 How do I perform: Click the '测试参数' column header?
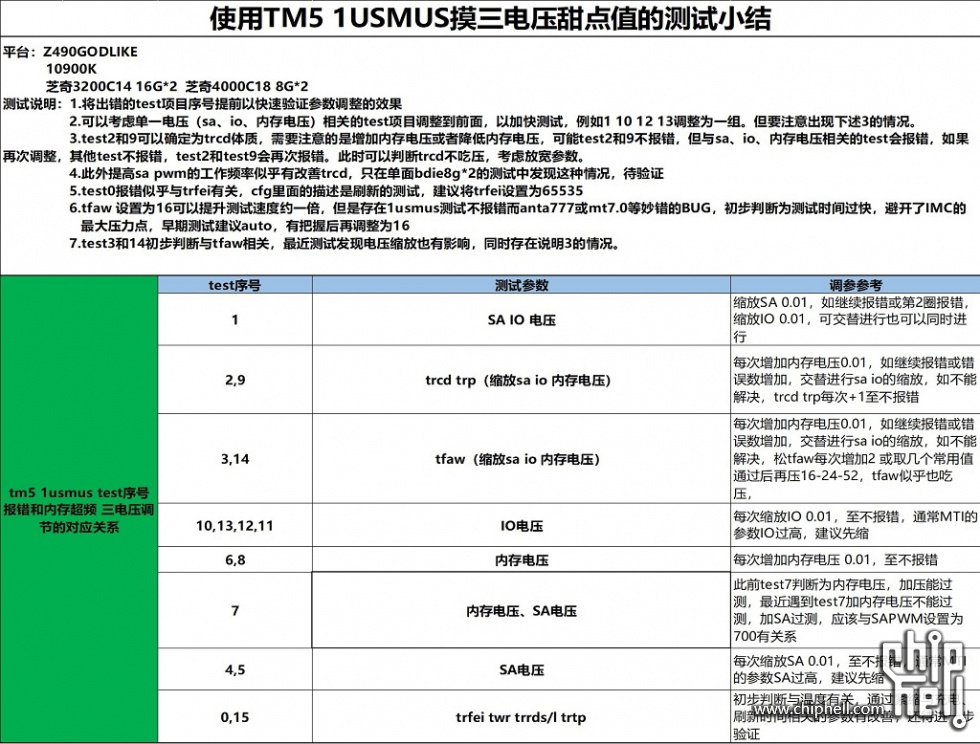(x=521, y=285)
